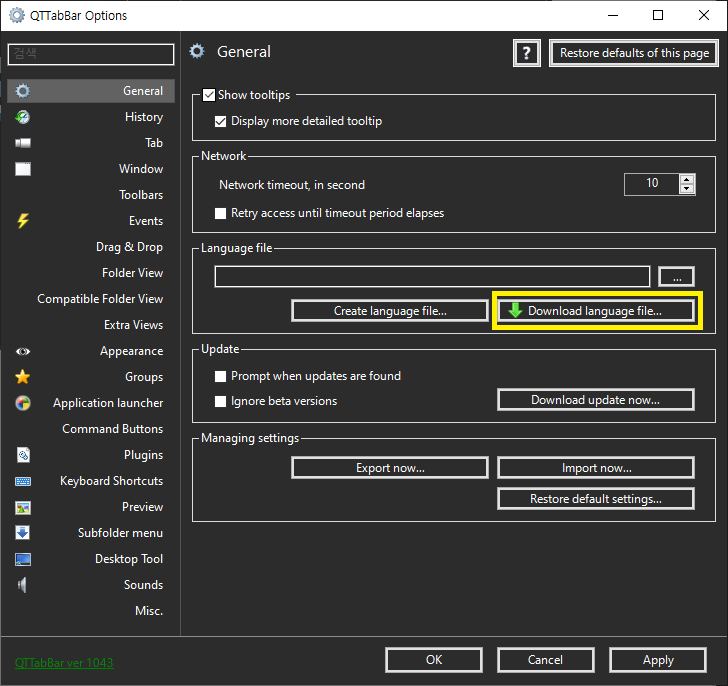Enable Retry access until timeout period elapses

point(221,213)
